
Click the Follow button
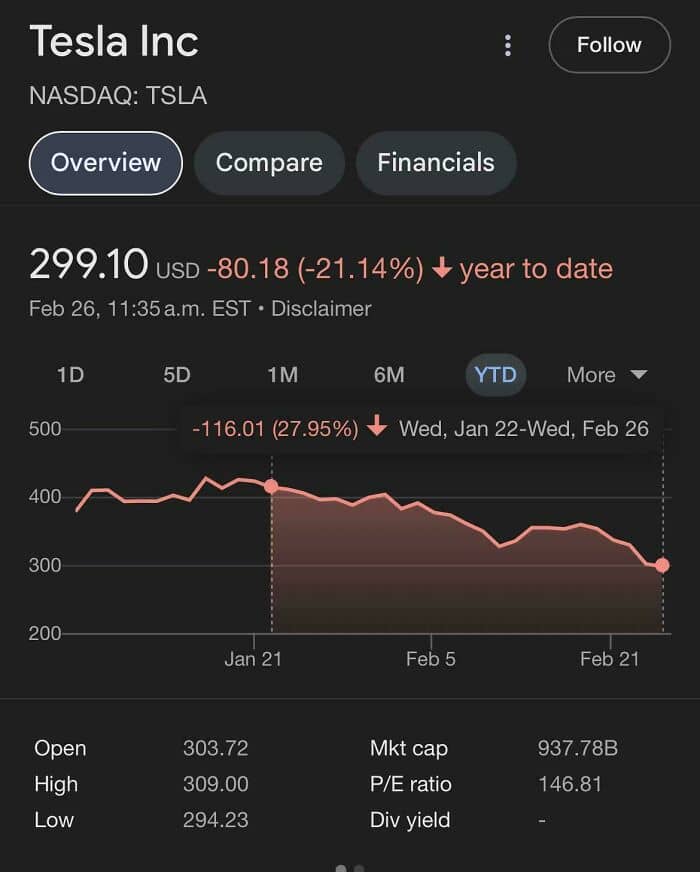click(x=609, y=45)
